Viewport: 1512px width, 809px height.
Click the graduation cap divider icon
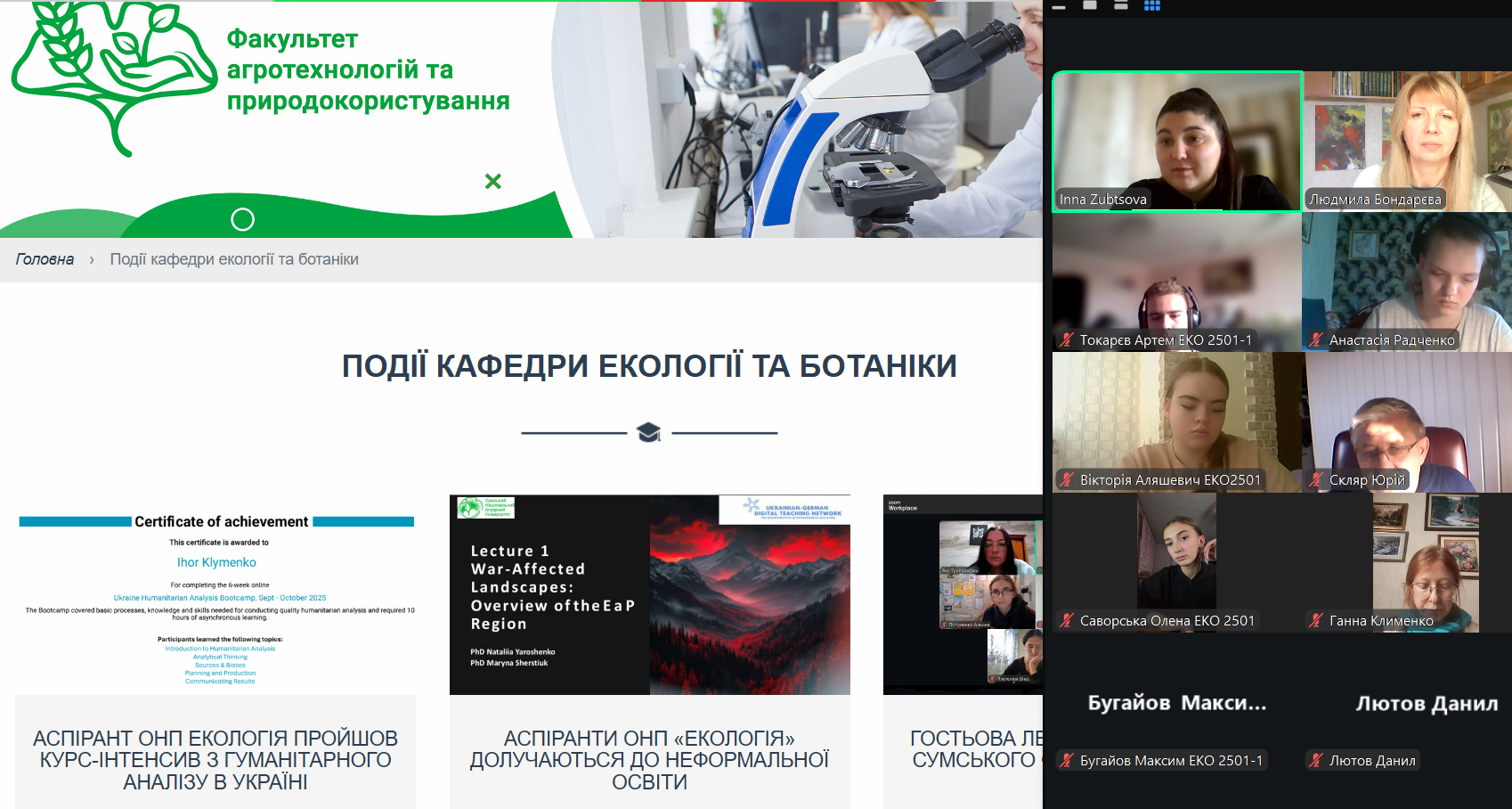(649, 433)
